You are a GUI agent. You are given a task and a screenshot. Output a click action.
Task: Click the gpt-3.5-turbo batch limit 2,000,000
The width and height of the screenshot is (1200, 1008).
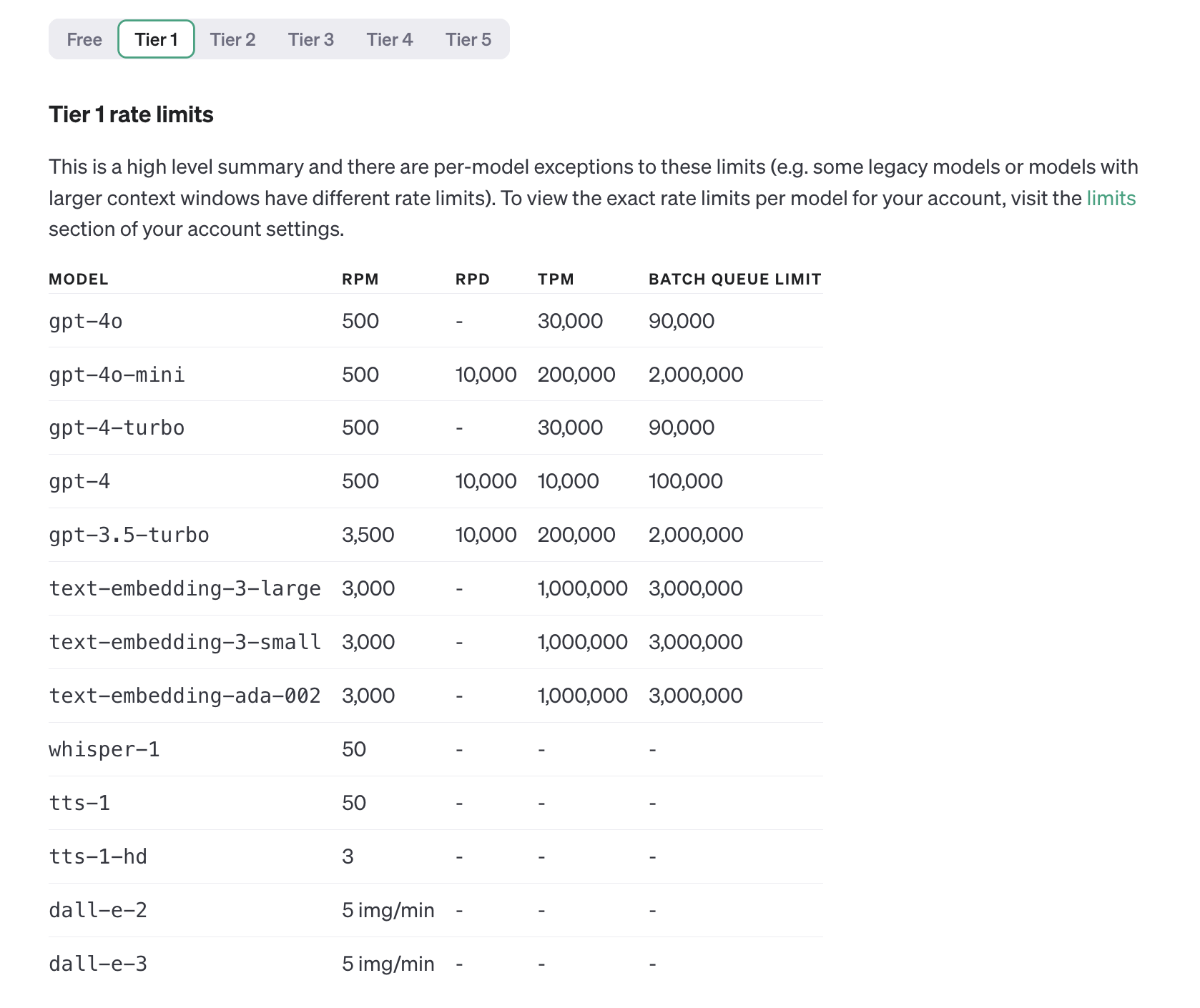click(696, 535)
